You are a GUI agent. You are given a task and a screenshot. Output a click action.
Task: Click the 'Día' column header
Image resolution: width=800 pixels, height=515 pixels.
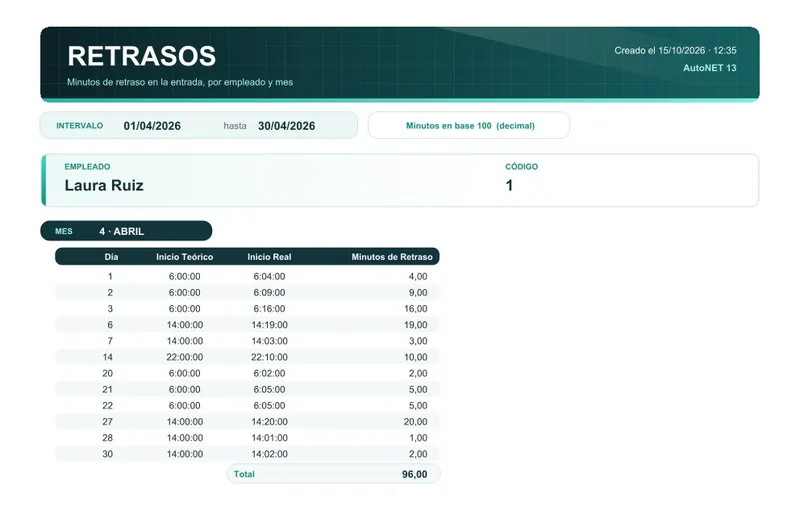coord(111,257)
